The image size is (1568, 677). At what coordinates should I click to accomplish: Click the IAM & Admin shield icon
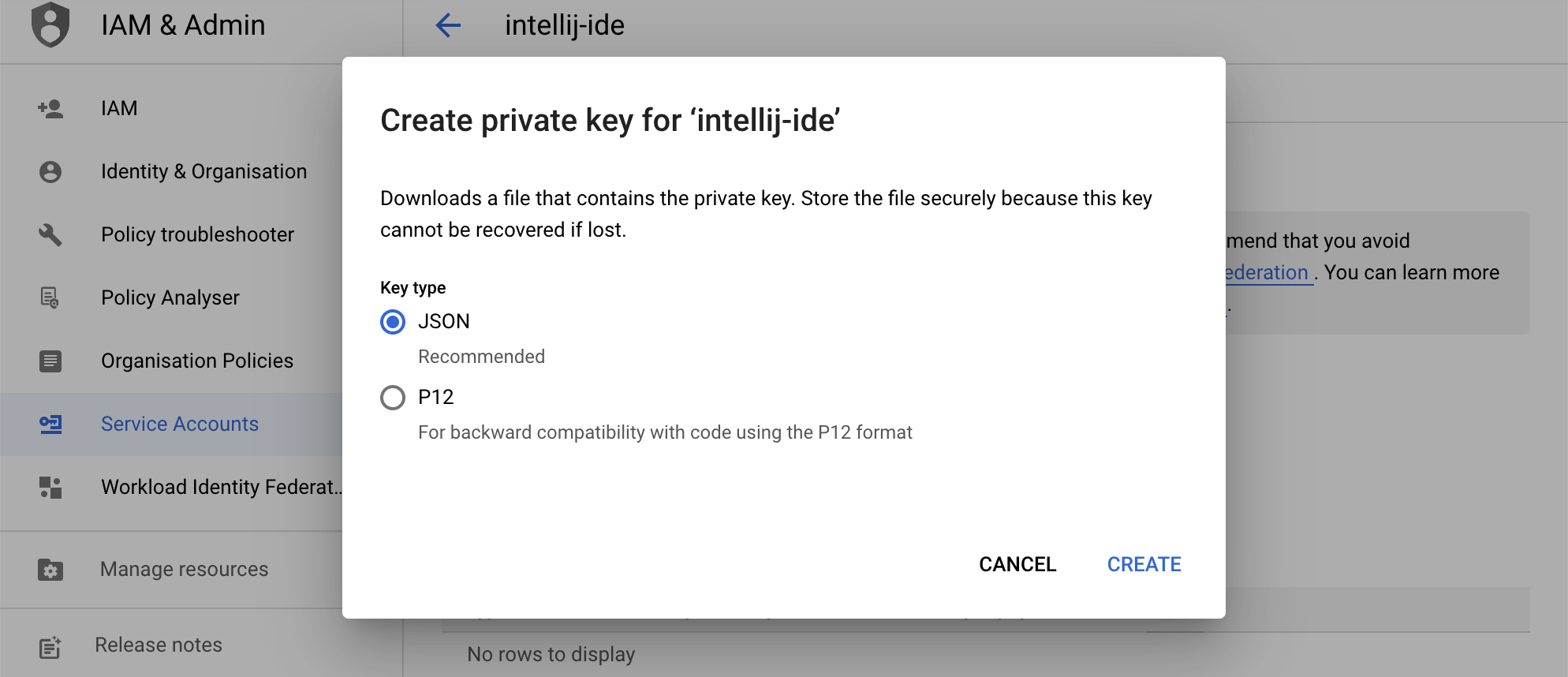[x=50, y=25]
